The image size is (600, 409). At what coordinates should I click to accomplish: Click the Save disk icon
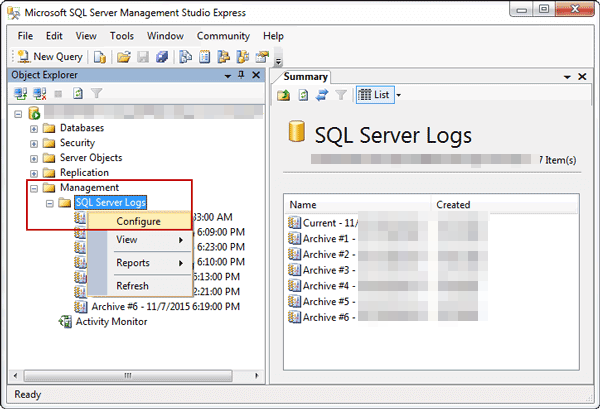(x=143, y=57)
